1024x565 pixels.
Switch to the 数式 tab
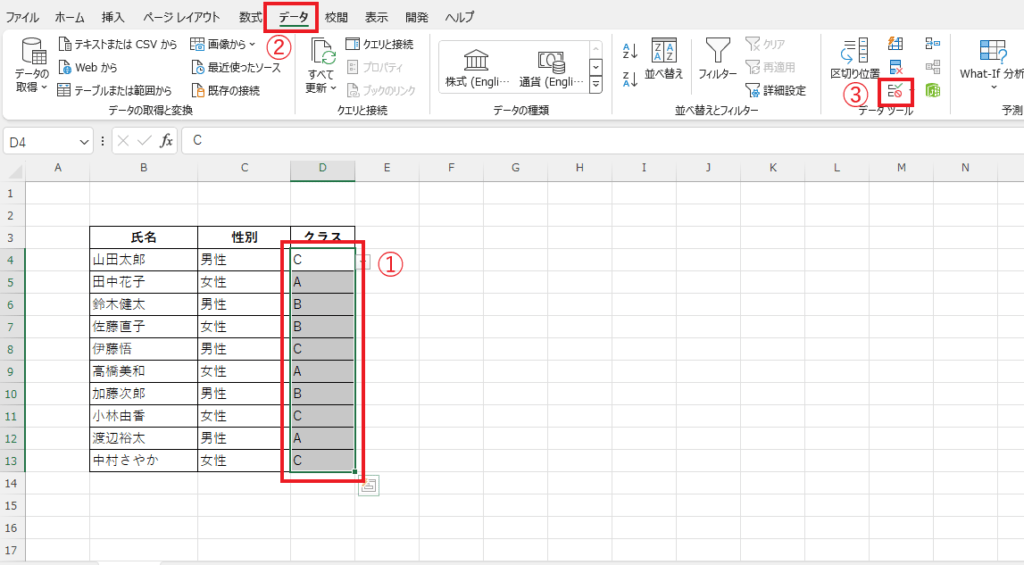coord(250,17)
